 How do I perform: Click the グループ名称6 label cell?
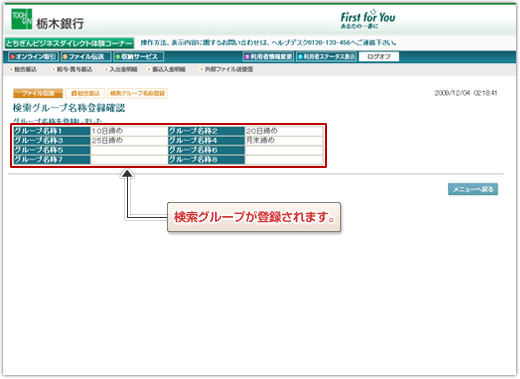(206, 150)
